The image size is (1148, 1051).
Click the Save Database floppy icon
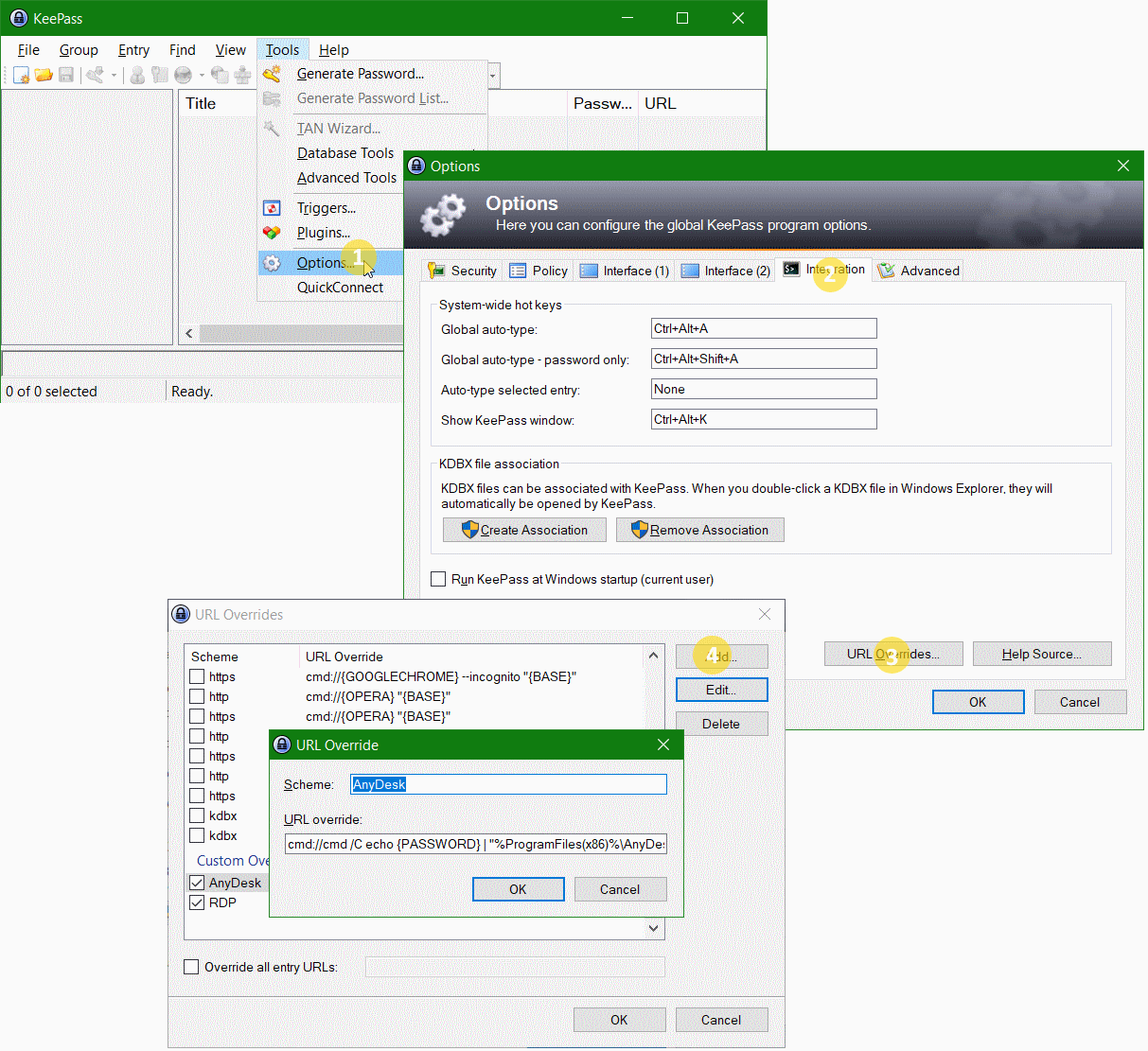[x=66, y=75]
